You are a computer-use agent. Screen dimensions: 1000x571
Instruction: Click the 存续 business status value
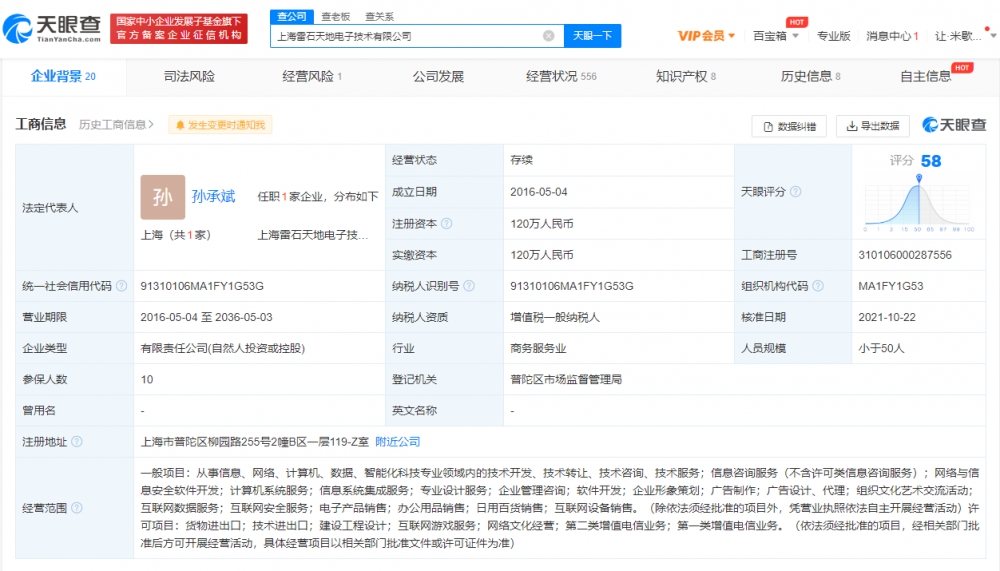point(521,160)
